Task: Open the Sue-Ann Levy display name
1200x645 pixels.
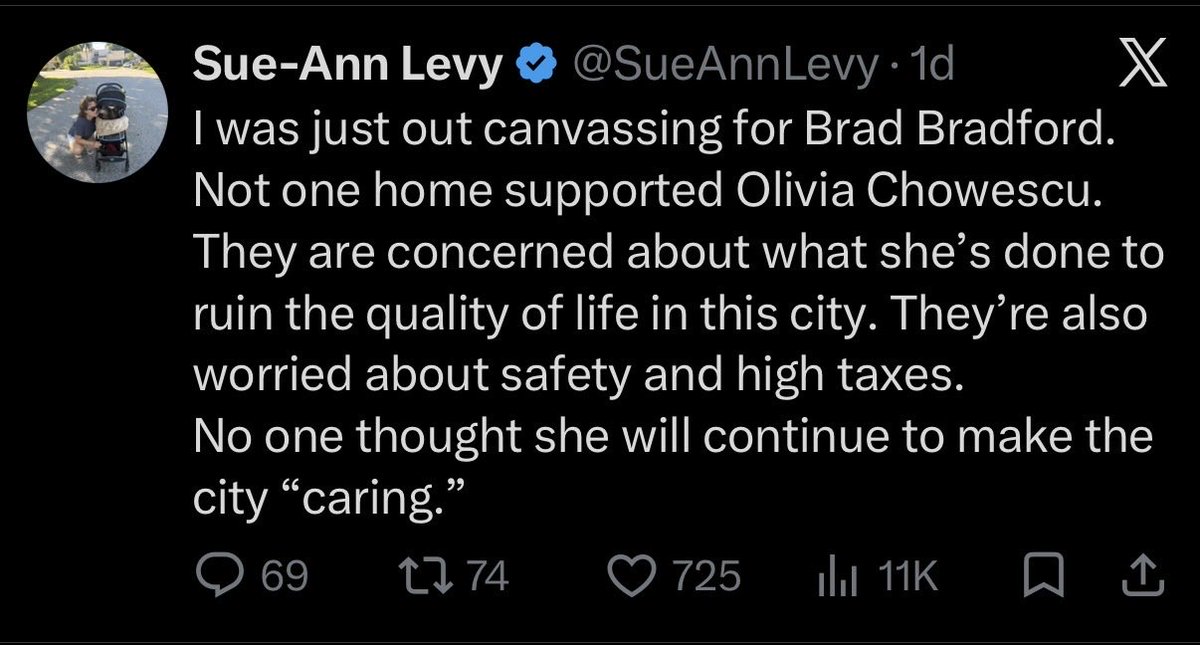Action: tap(347, 68)
